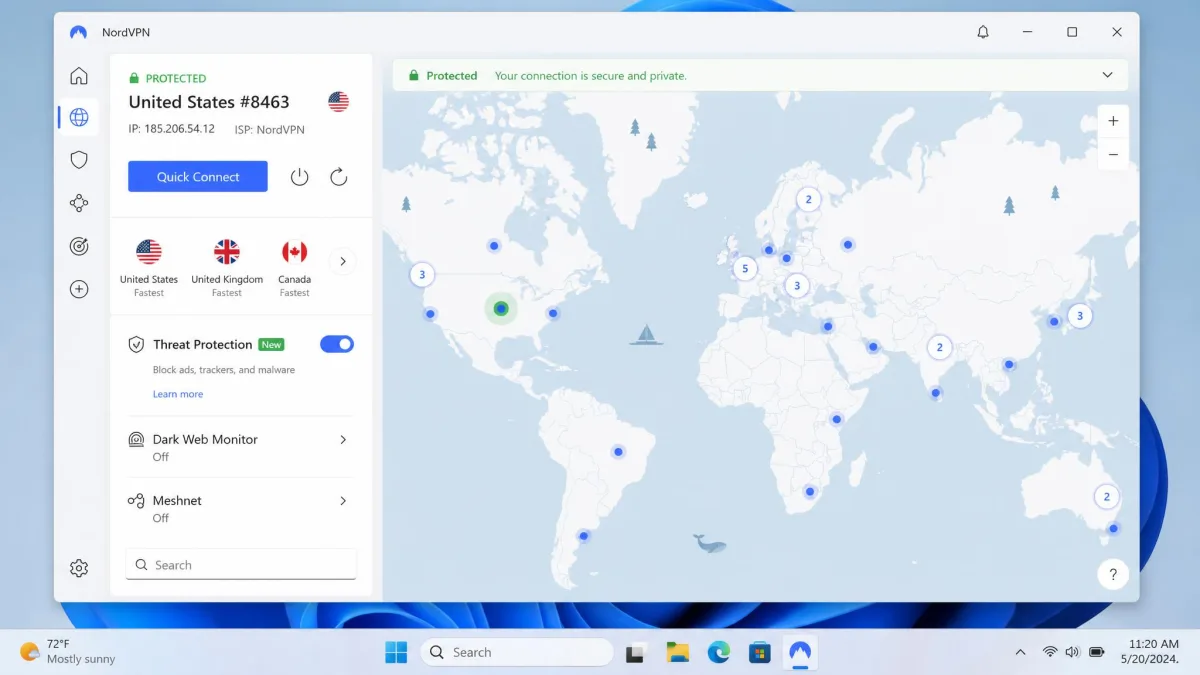Open the target Dark Web Monitor sidebar icon
This screenshot has width=1200, height=675.
coord(79,246)
